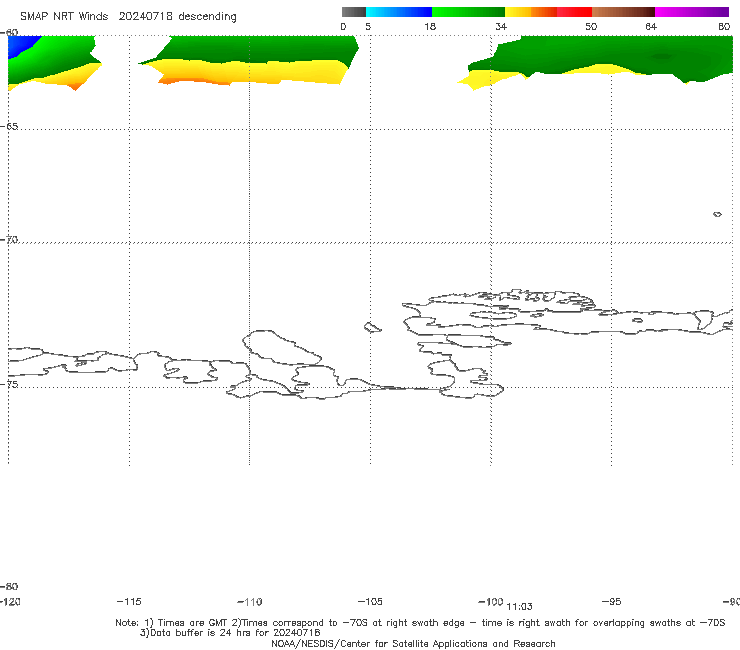
Task: Click the red segment of the color bar
Action: tap(575, 12)
